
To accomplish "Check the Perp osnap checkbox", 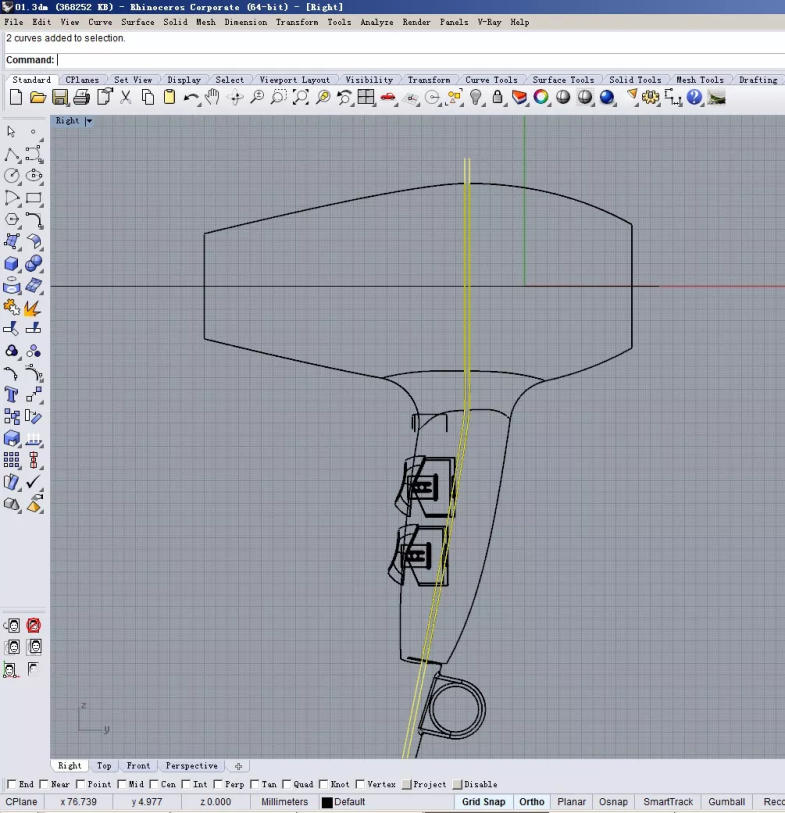I will click(x=218, y=785).
